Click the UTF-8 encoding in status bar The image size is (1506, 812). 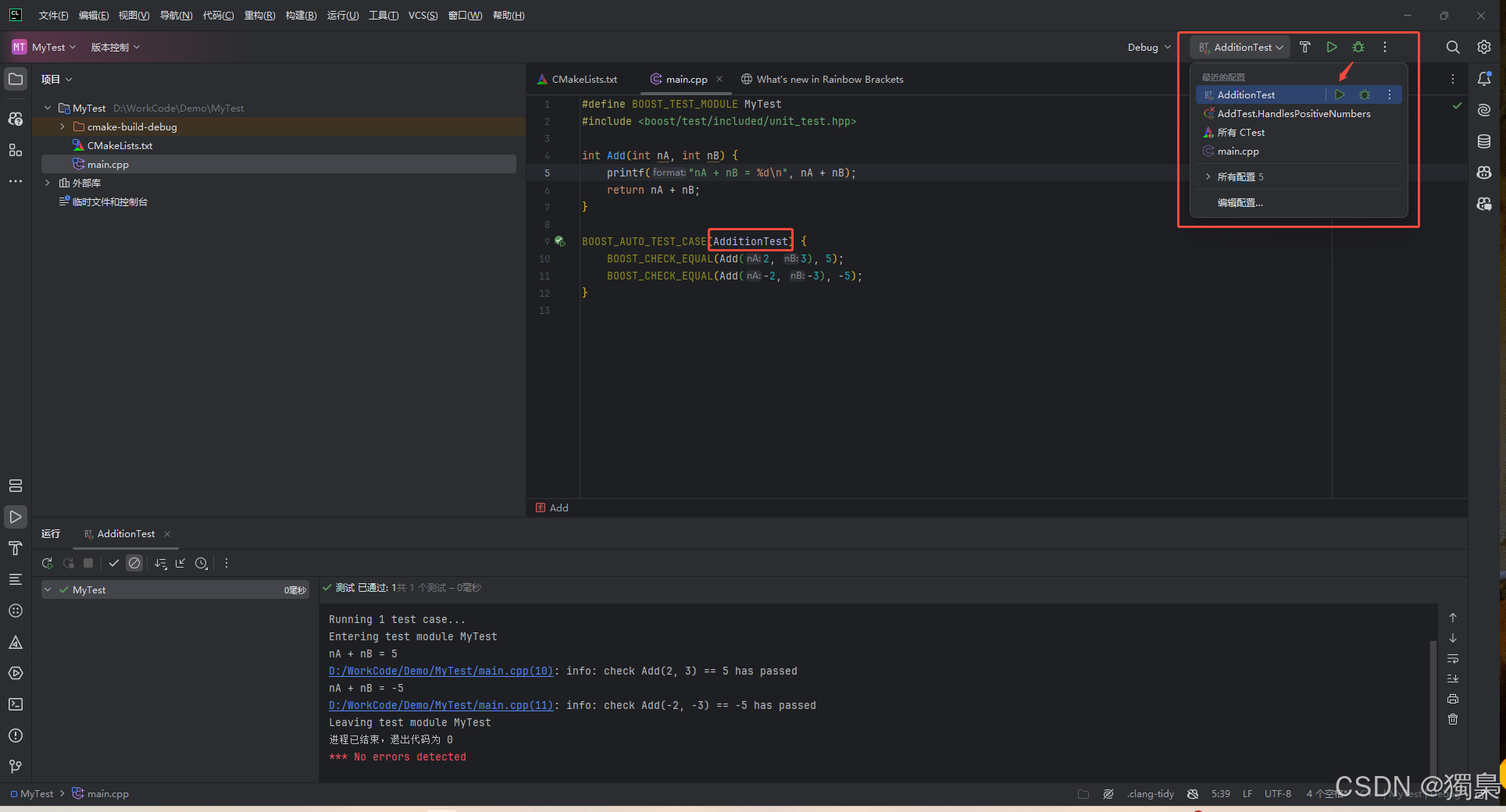pyautogui.click(x=1278, y=793)
